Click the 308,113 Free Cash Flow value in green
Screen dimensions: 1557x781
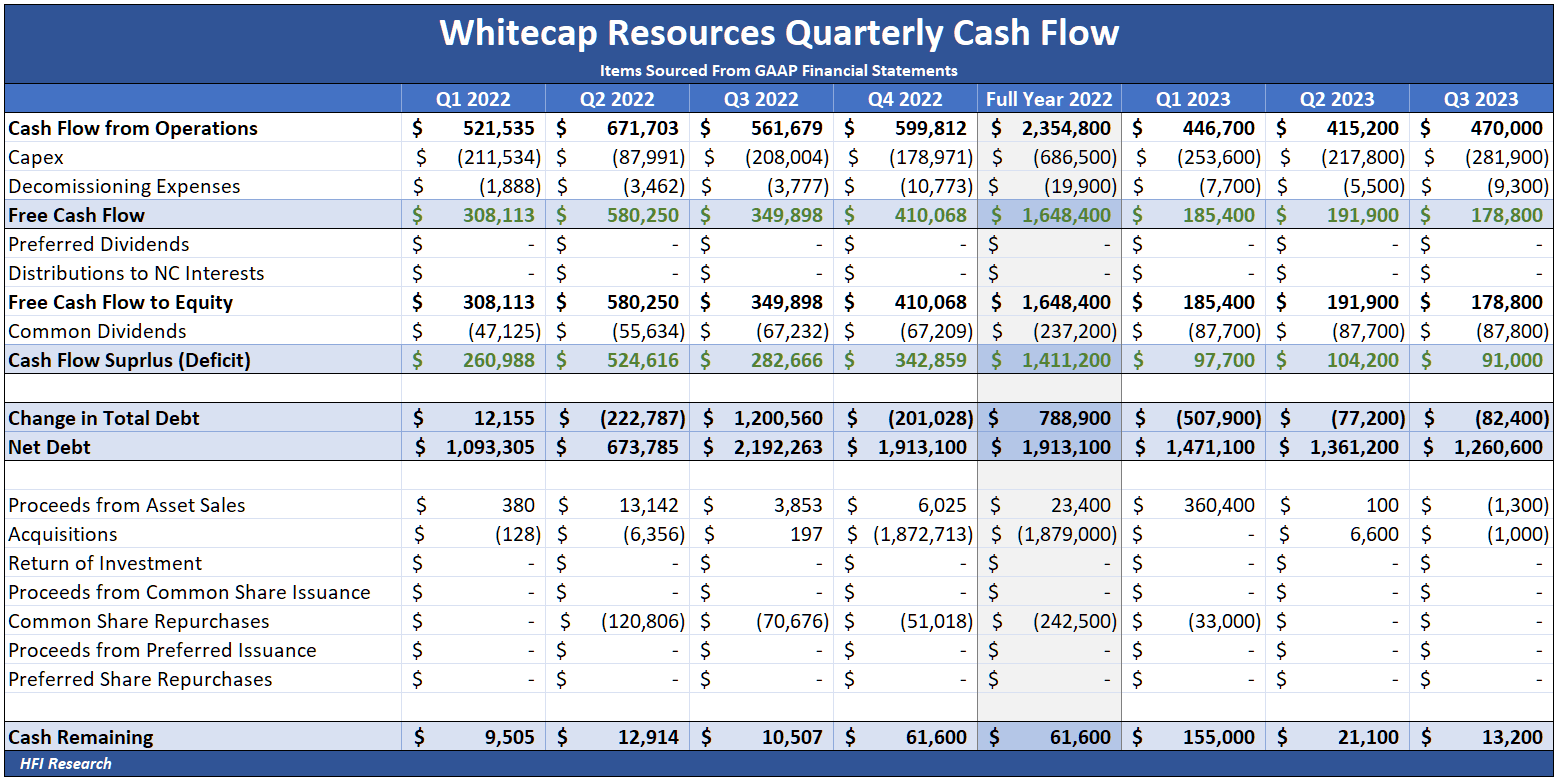click(x=499, y=215)
